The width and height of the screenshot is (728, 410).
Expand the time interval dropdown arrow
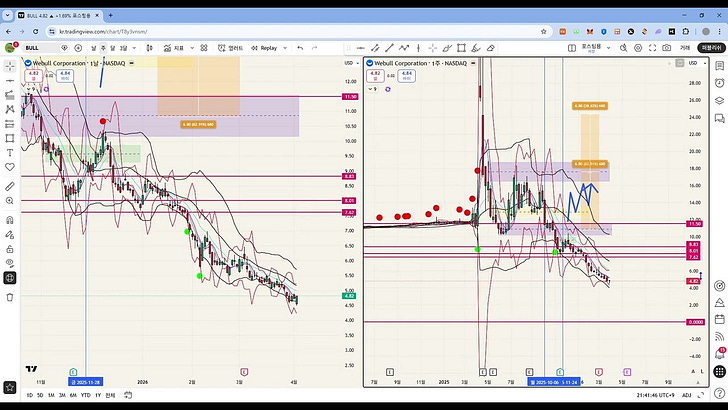click(135, 48)
